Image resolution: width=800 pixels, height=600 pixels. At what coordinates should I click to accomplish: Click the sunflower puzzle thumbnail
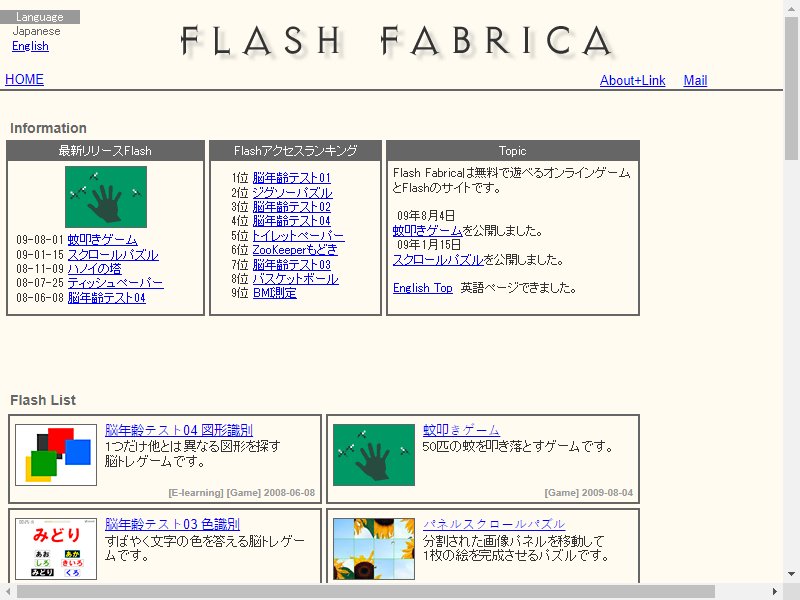(374, 549)
